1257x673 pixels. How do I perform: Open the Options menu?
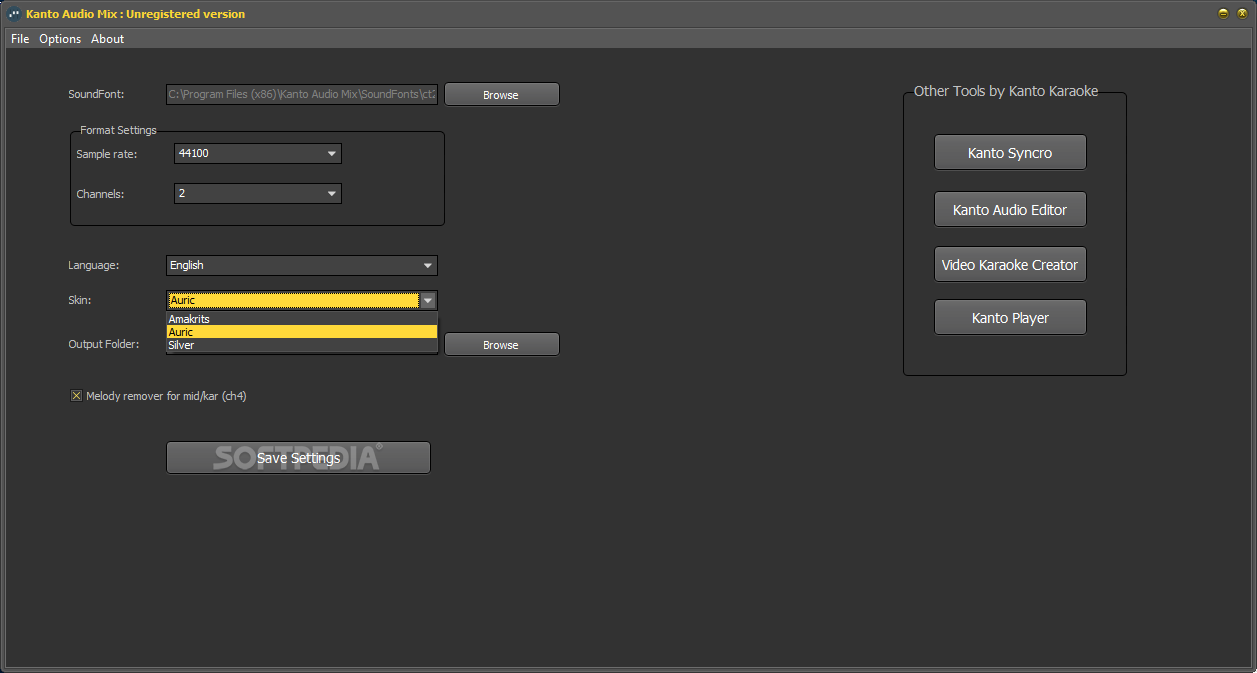[60, 39]
